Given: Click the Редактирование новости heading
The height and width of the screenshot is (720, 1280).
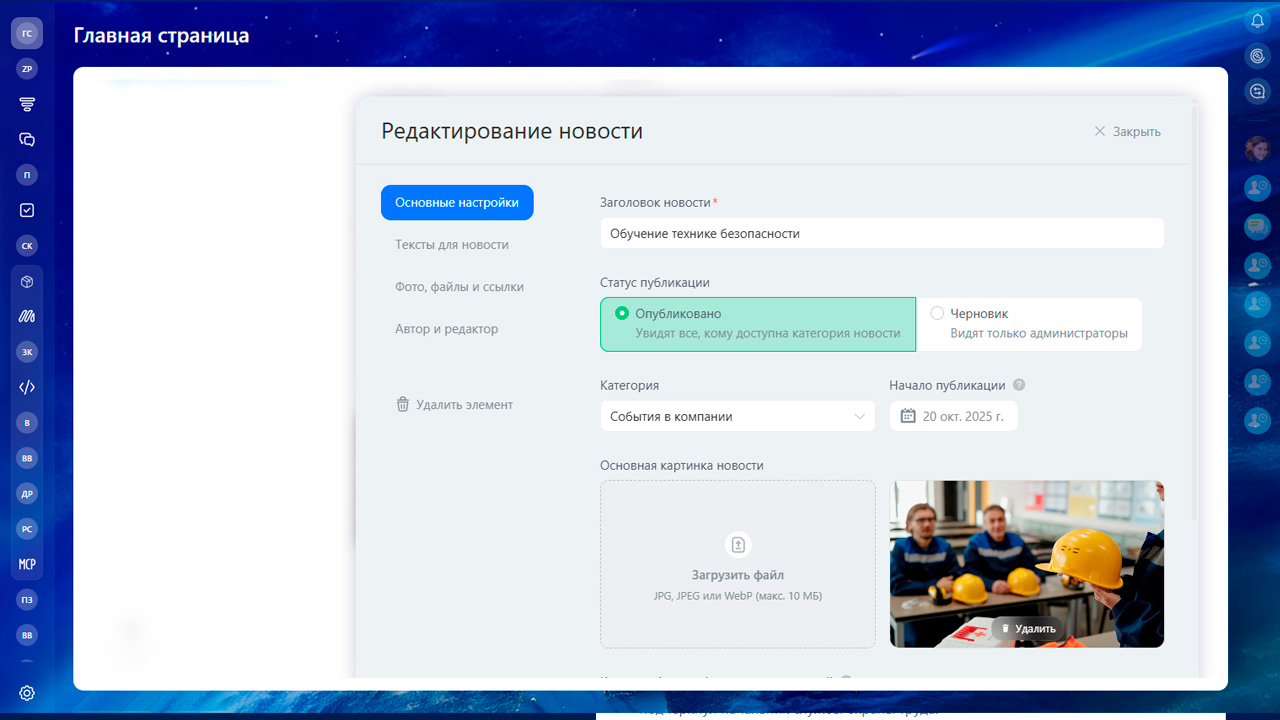Looking at the screenshot, I should (x=512, y=131).
